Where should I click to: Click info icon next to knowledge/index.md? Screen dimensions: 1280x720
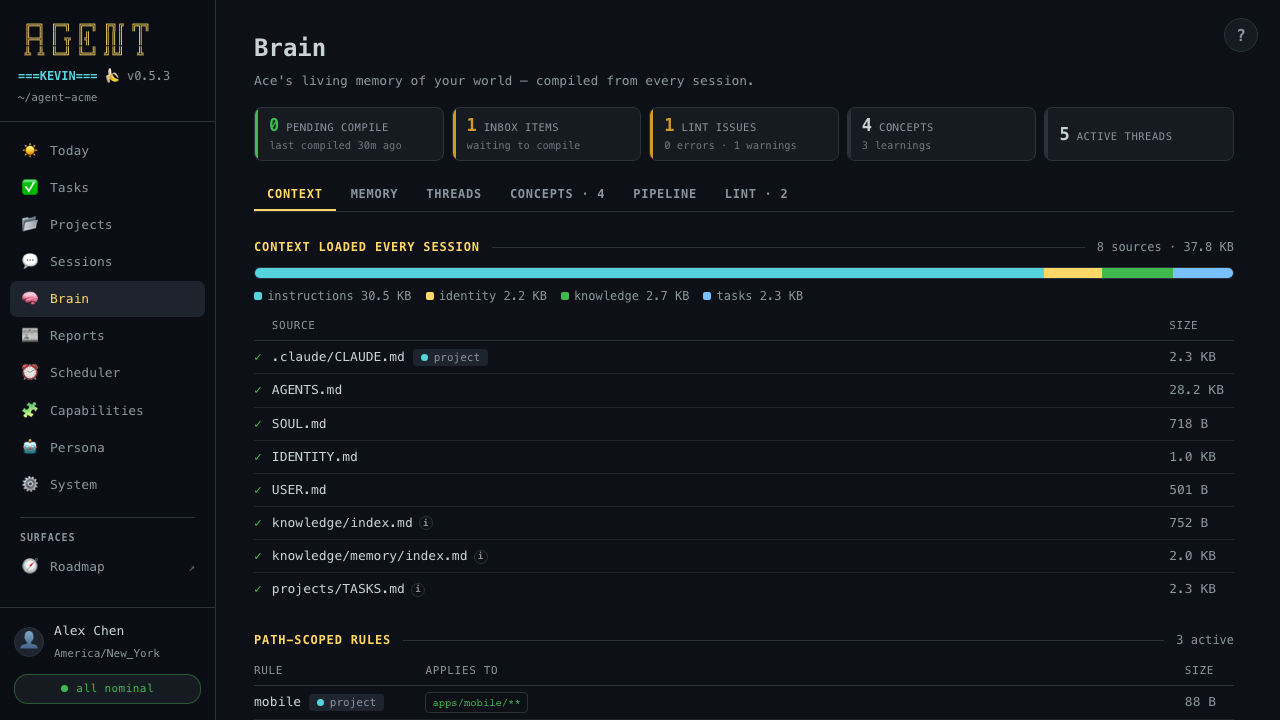click(x=426, y=523)
